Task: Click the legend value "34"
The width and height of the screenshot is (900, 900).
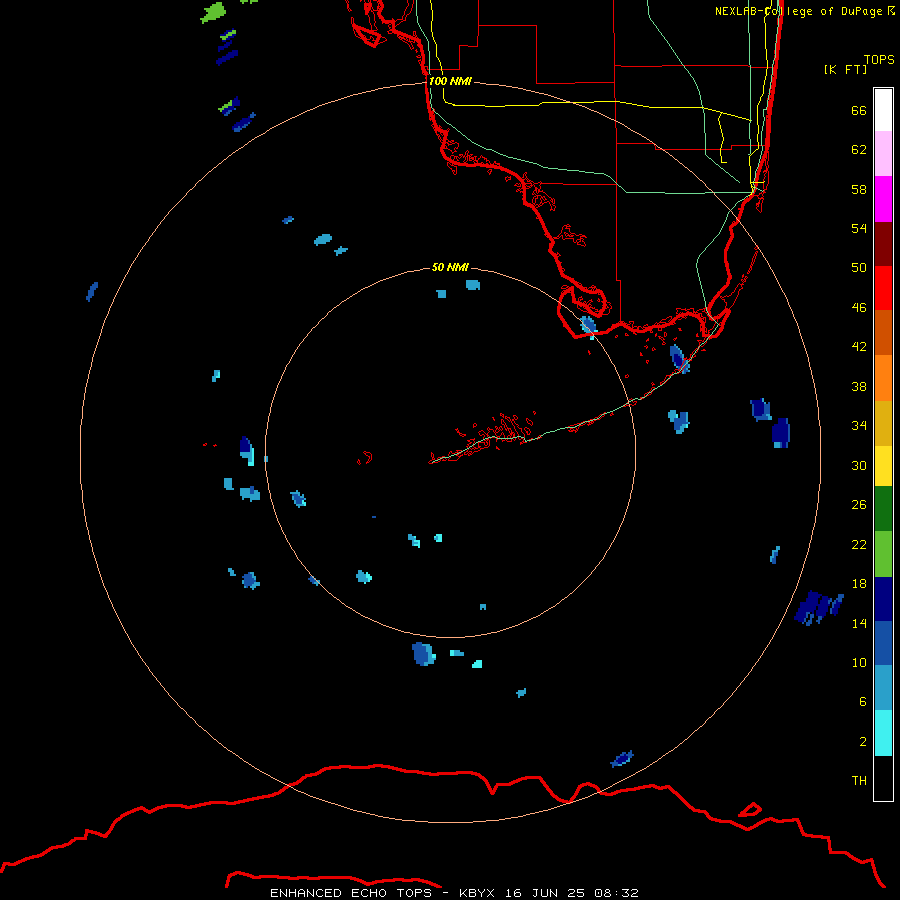Action: [859, 426]
